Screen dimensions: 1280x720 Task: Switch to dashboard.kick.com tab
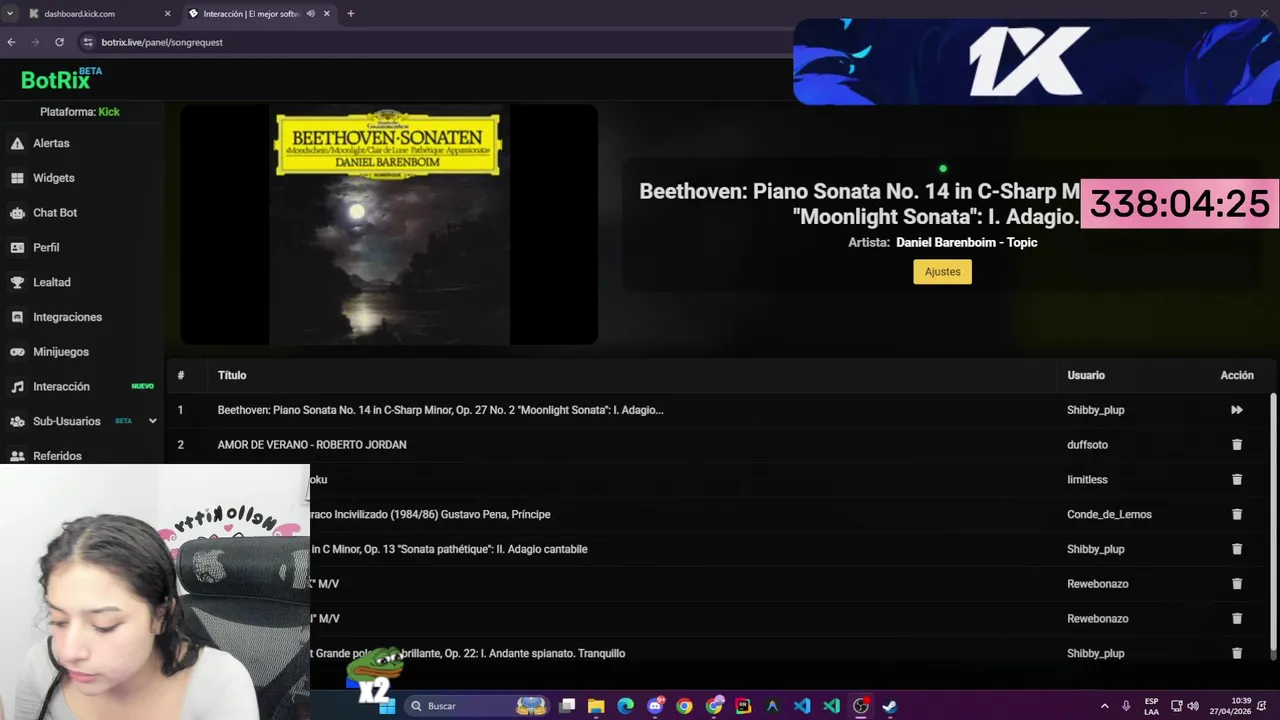point(100,14)
